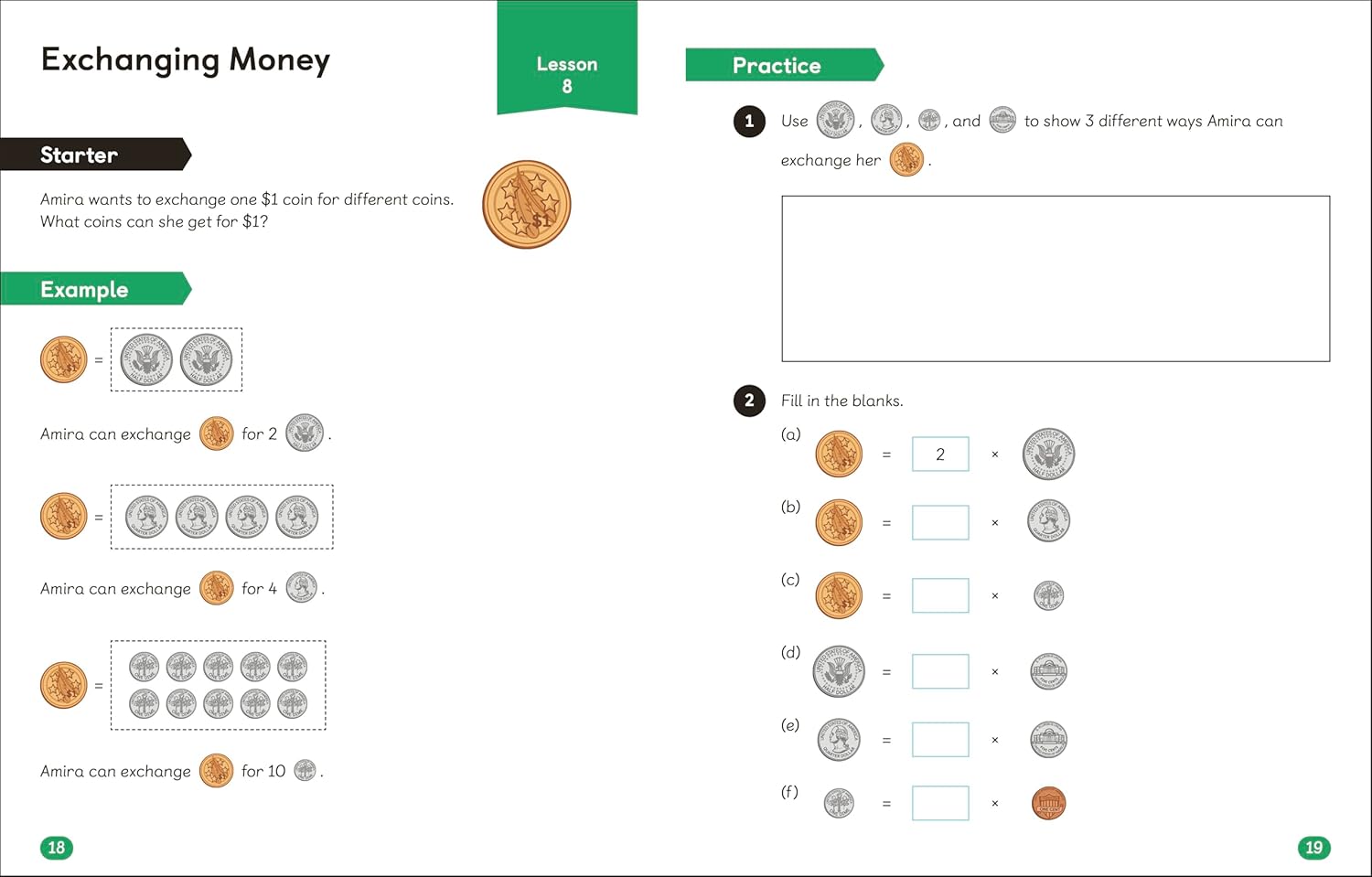Click the large empty drawing box for question 1
Image resolution: width=1372 pixels, height=877 pixels.
1056,279
